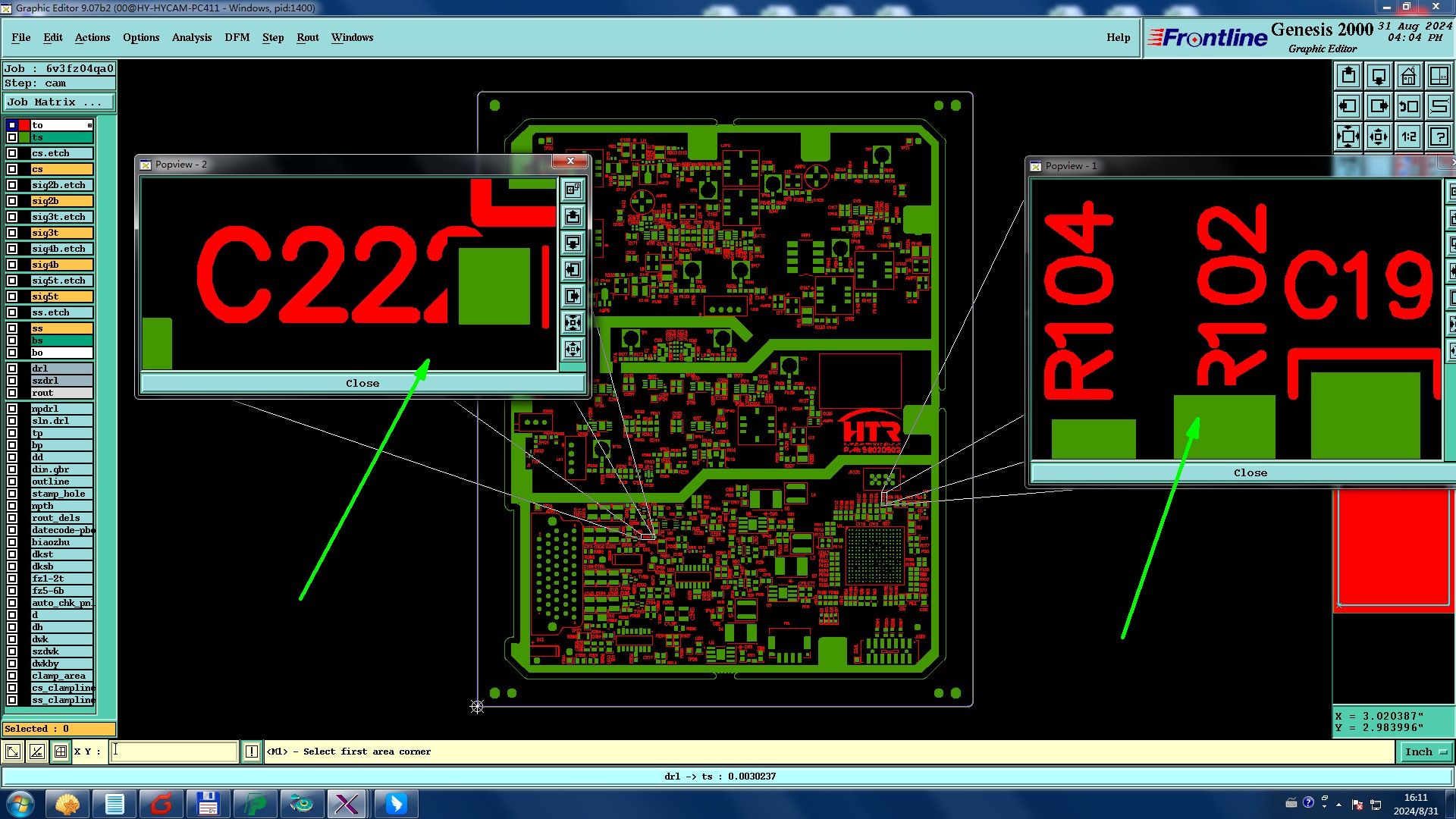Click the previous zoom icon

pos(1408,106)
